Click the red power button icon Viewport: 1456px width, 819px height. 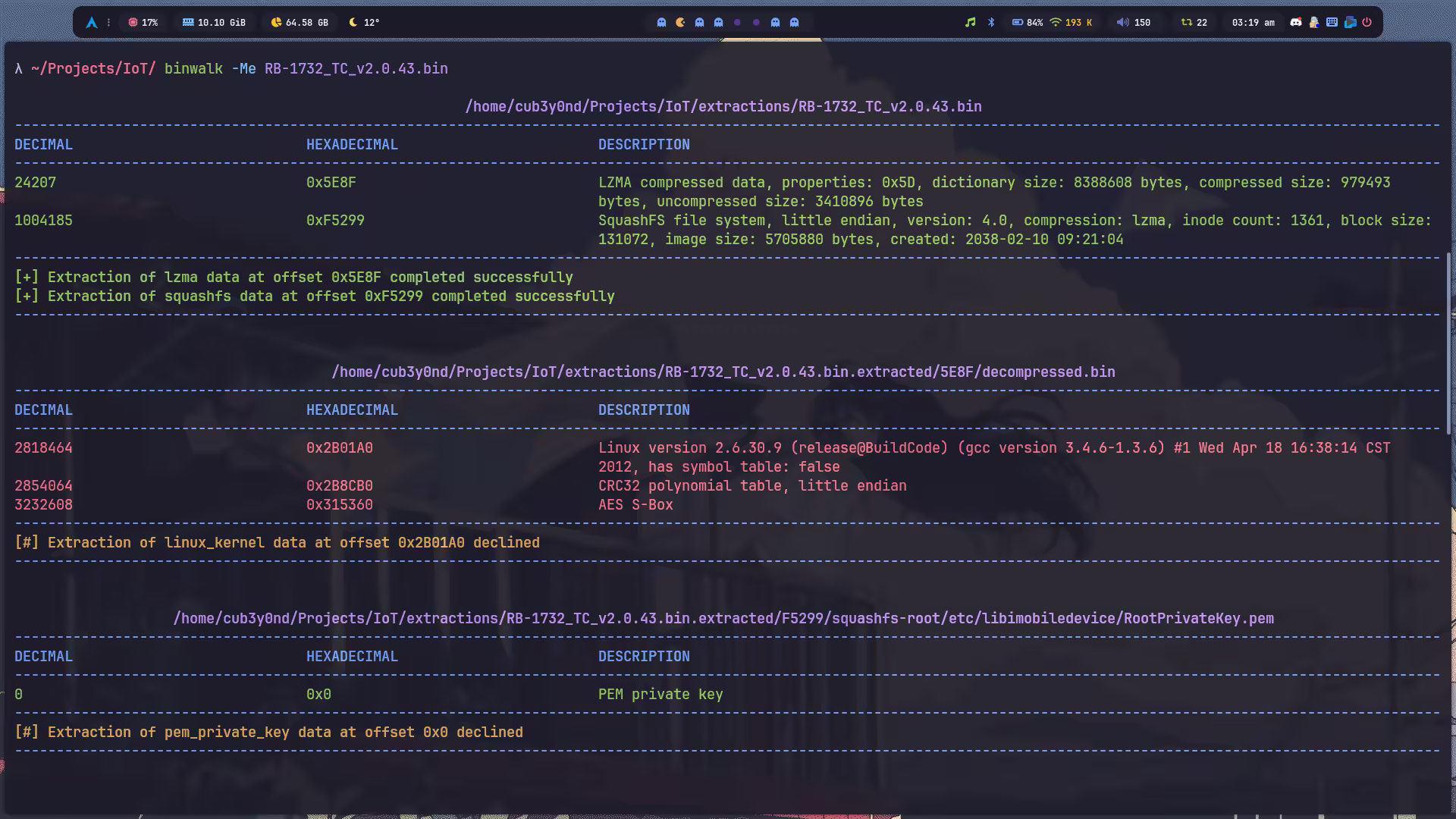(1367, 23)
